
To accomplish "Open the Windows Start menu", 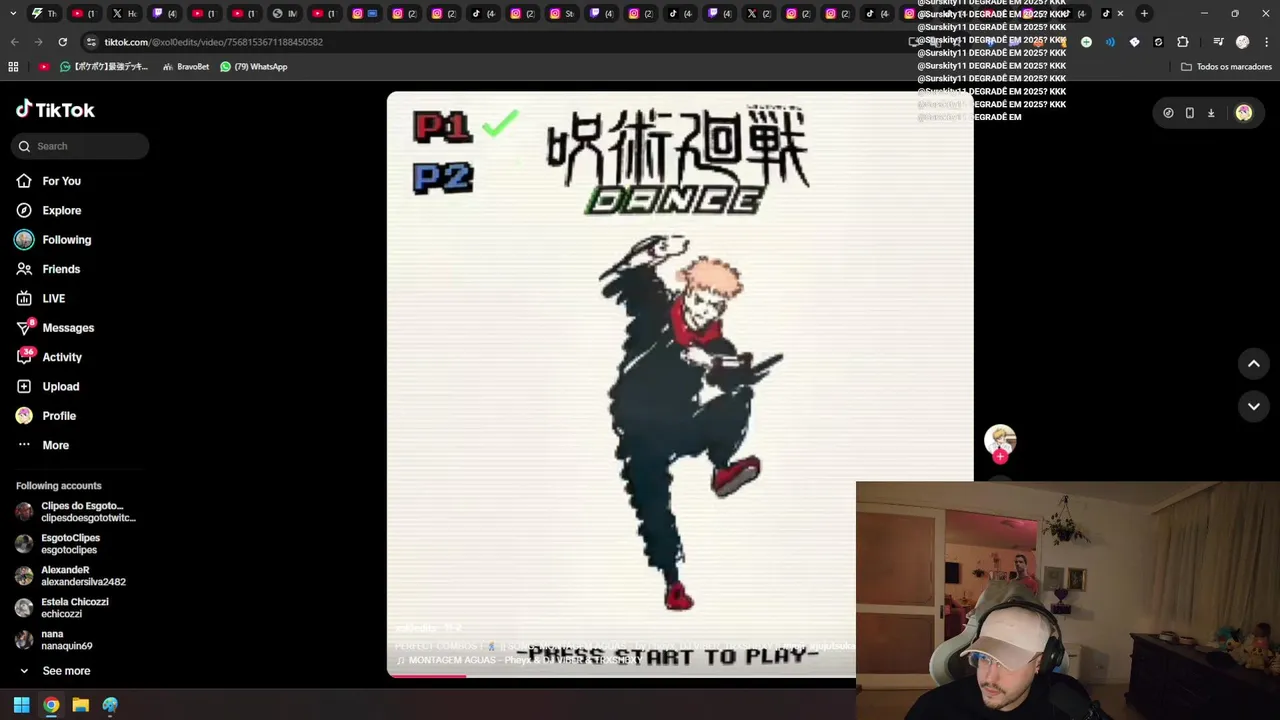I will (x=21, y=705).
